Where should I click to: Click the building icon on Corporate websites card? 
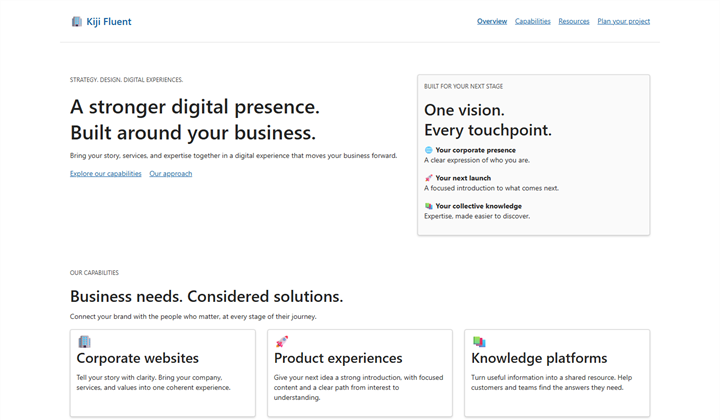(x=84, y=342)
